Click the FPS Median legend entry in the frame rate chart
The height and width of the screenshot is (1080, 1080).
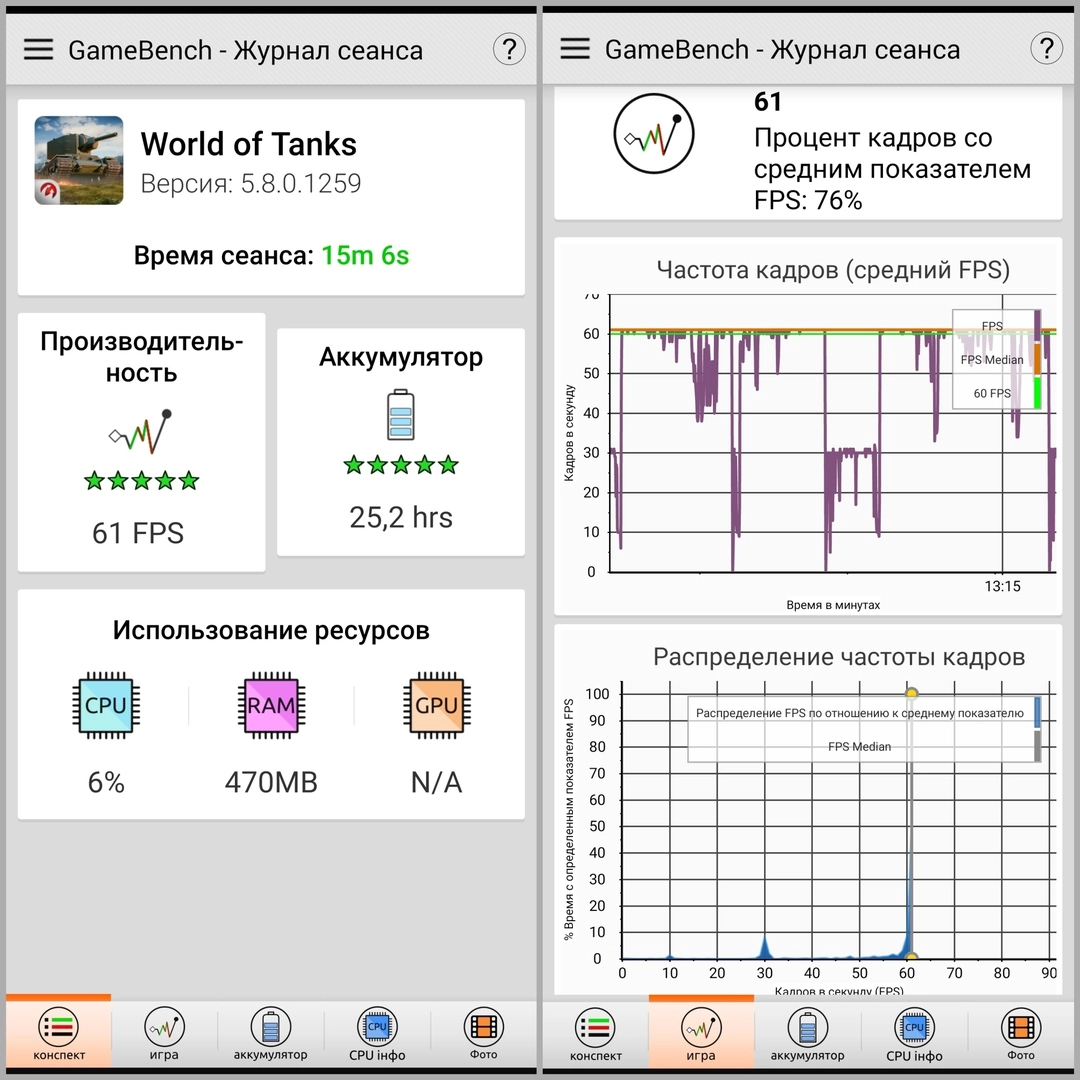click(992, 360)
